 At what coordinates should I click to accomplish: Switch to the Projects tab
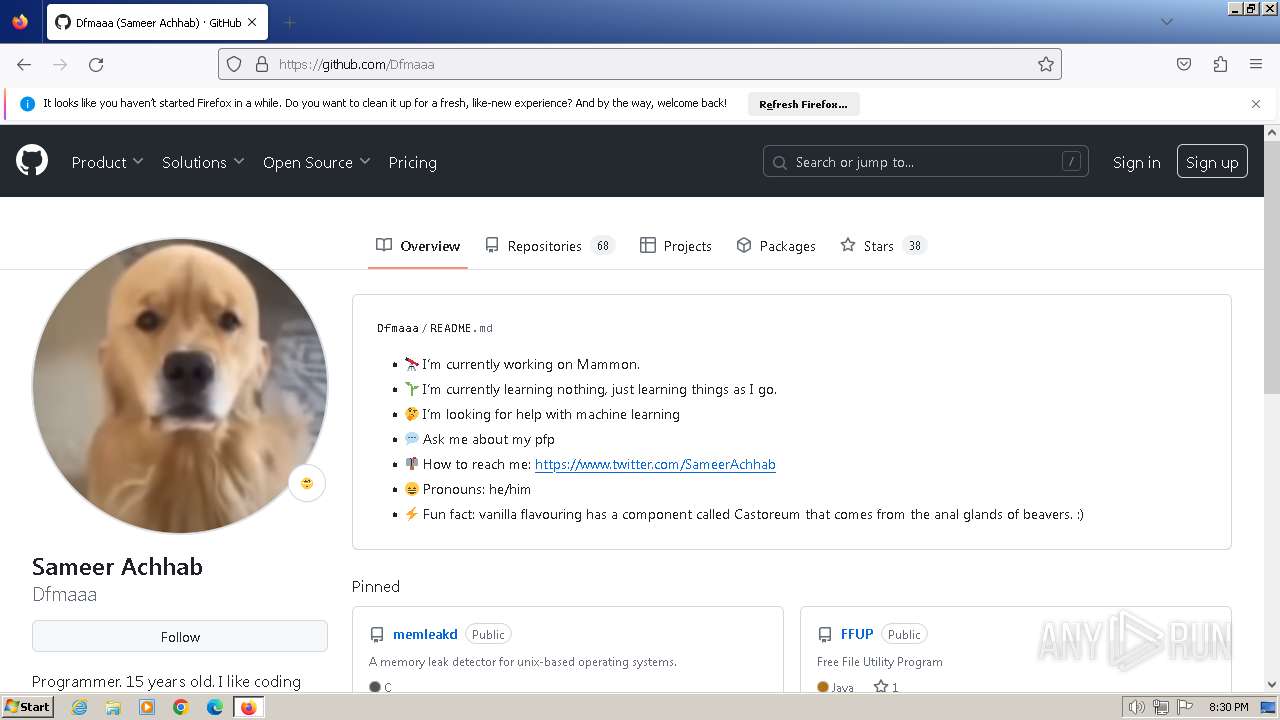pyautogui.click(x=676, y=246)
